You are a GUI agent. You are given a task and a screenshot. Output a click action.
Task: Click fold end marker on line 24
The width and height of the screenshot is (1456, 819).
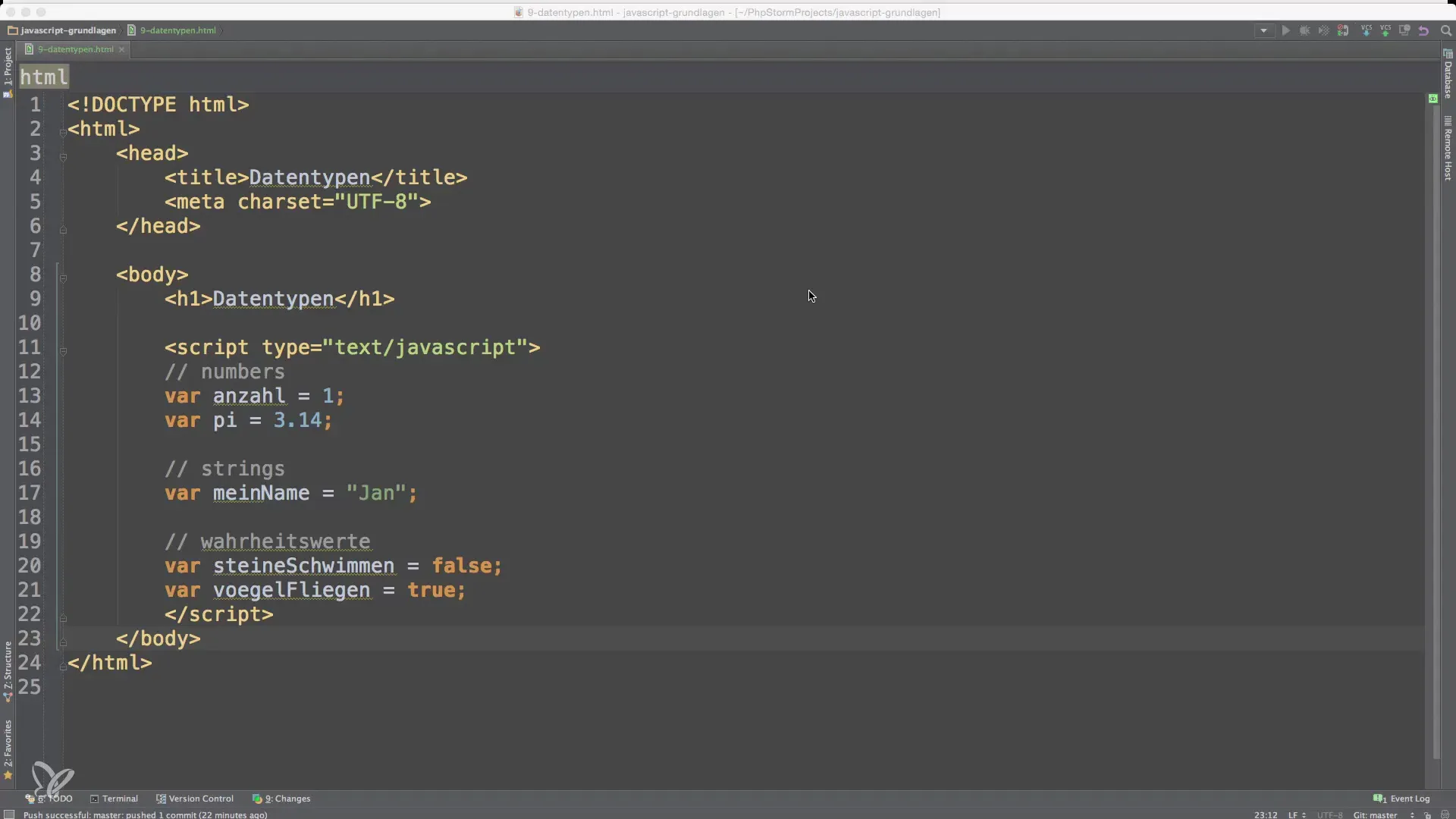coord(63,666)
